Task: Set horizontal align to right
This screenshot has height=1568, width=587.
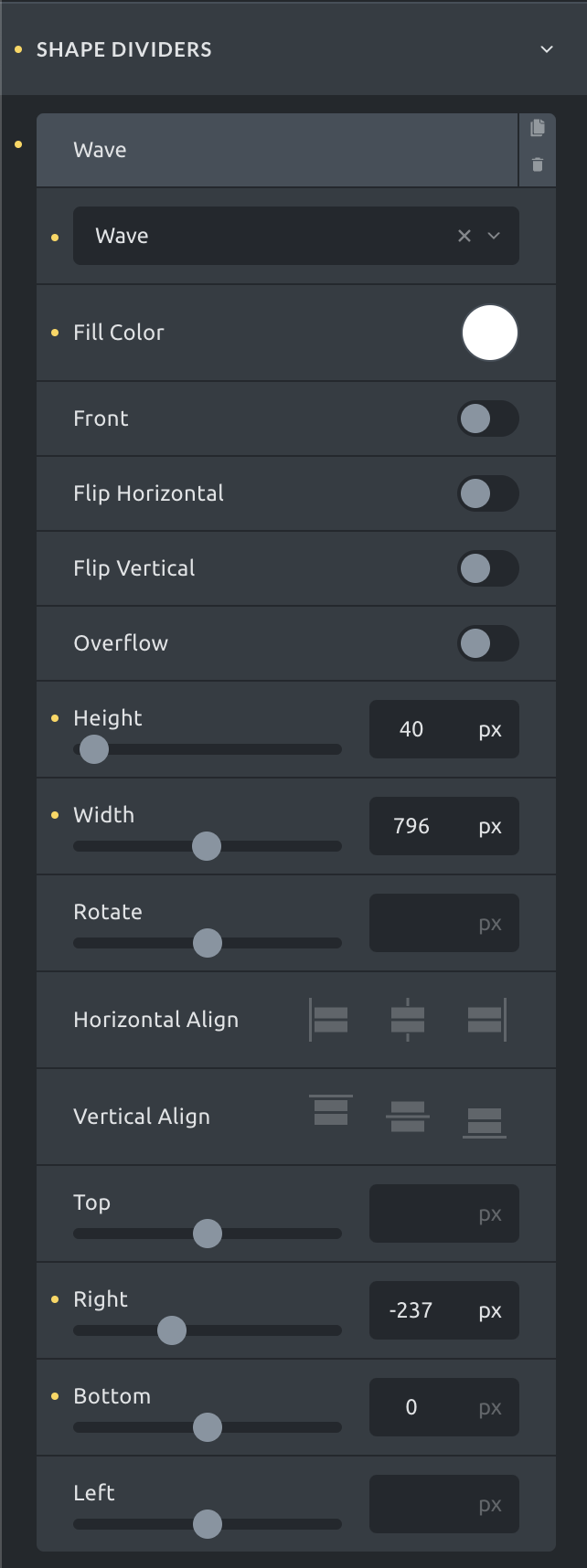Action: pos(485,1020)
